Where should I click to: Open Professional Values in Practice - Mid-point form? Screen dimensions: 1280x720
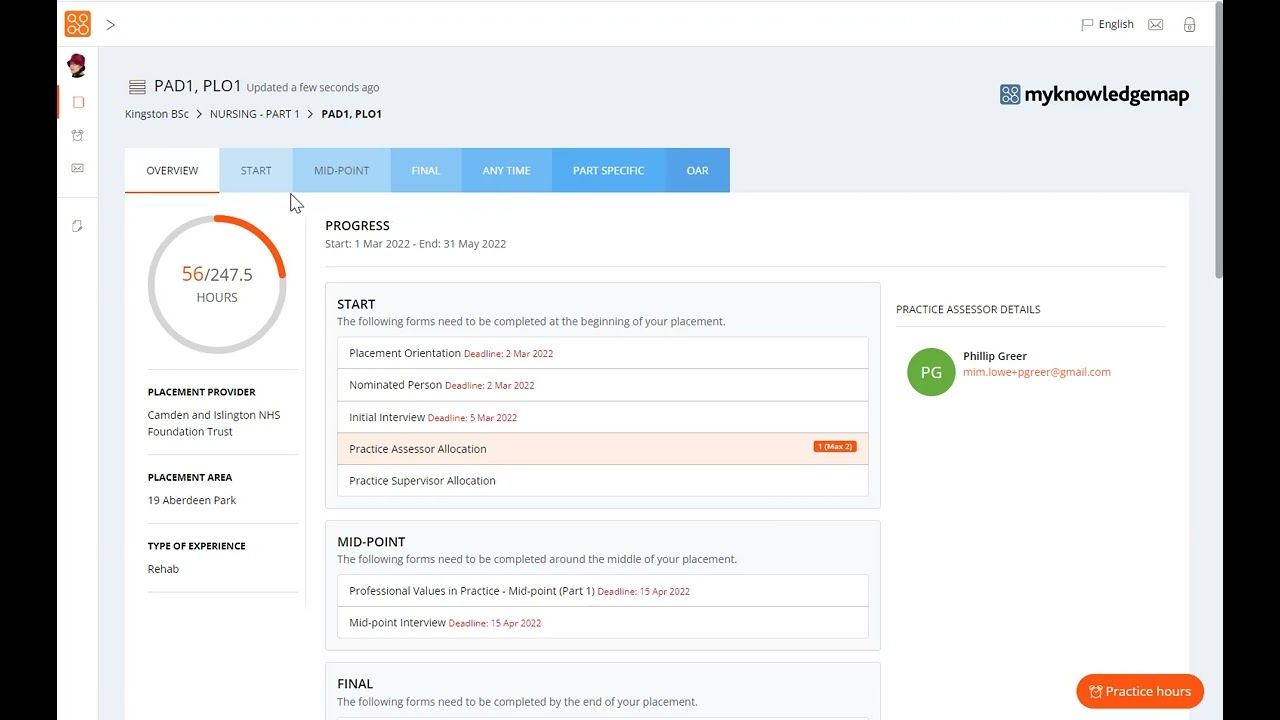coord(603,591)
